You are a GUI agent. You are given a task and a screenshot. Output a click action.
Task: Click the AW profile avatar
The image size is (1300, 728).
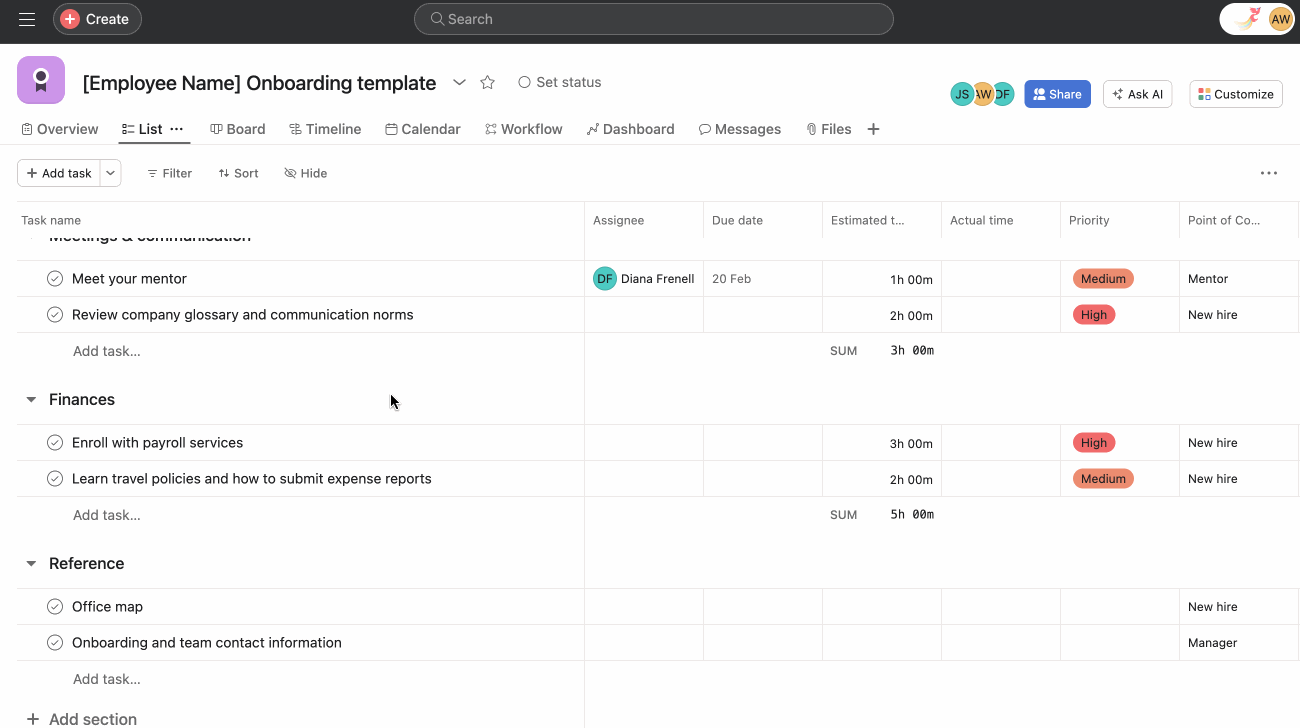(x=1280, y=19)
